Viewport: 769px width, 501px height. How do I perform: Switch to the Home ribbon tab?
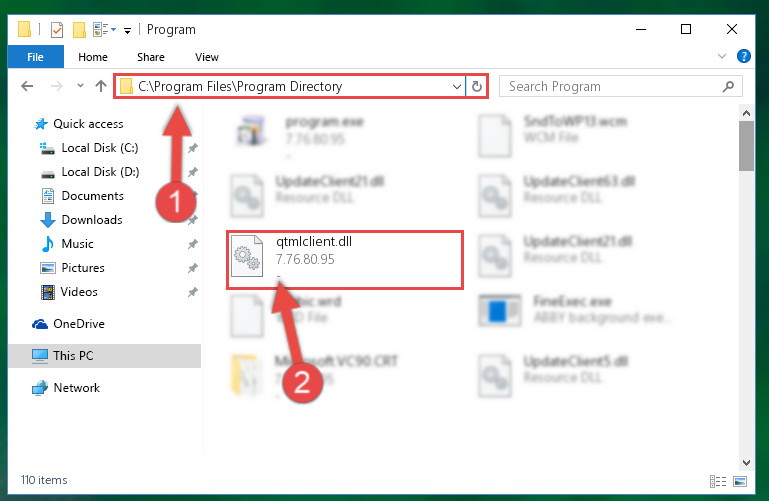point(93,57)
